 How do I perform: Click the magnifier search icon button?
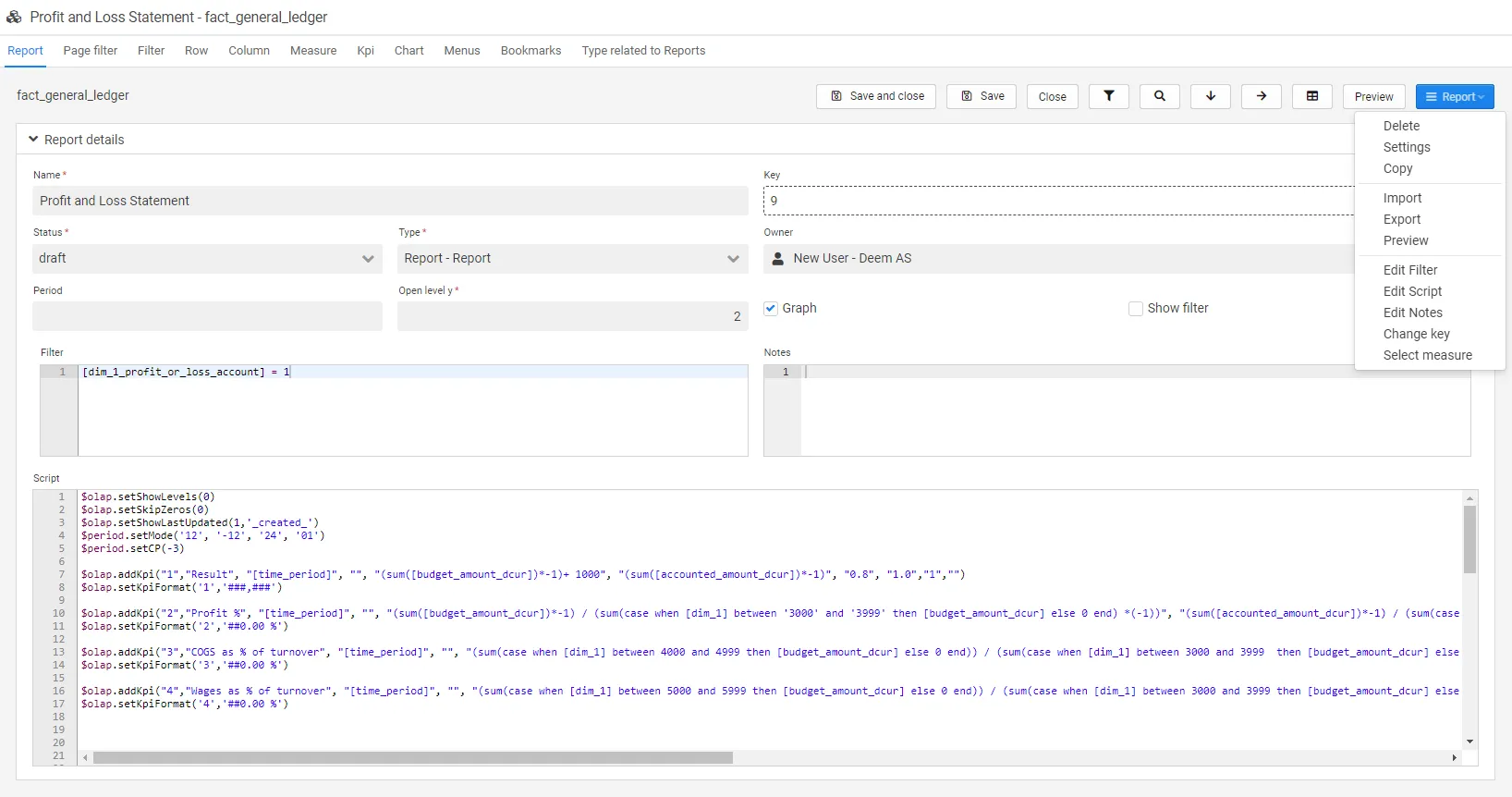[x=1159, y=96]
